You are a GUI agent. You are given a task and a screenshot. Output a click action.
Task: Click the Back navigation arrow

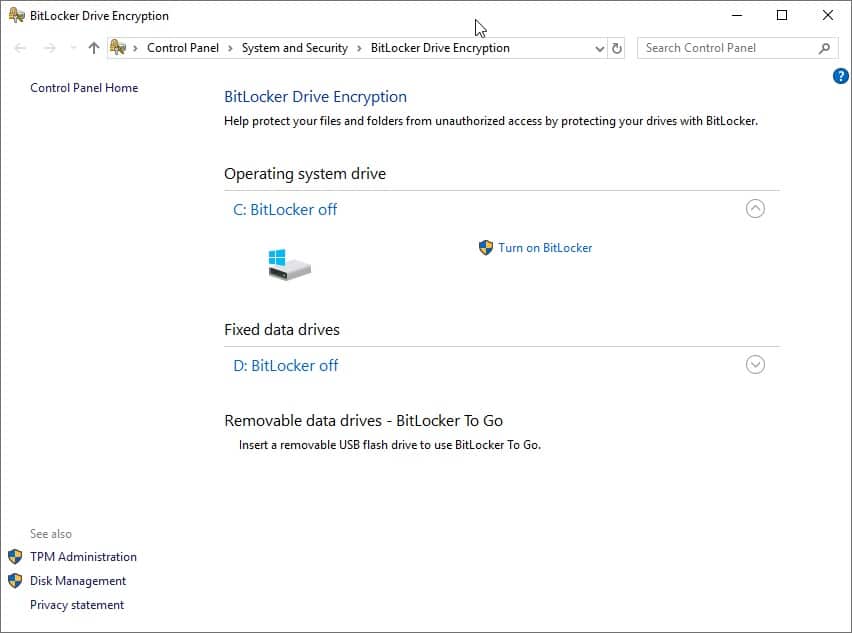20,48
